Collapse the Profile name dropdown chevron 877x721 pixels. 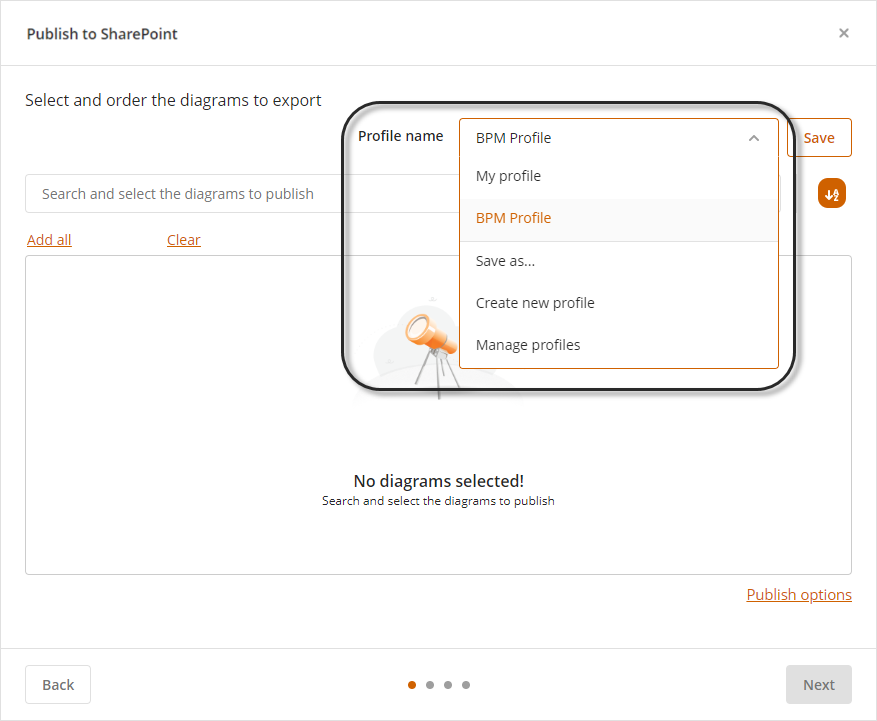754,138
